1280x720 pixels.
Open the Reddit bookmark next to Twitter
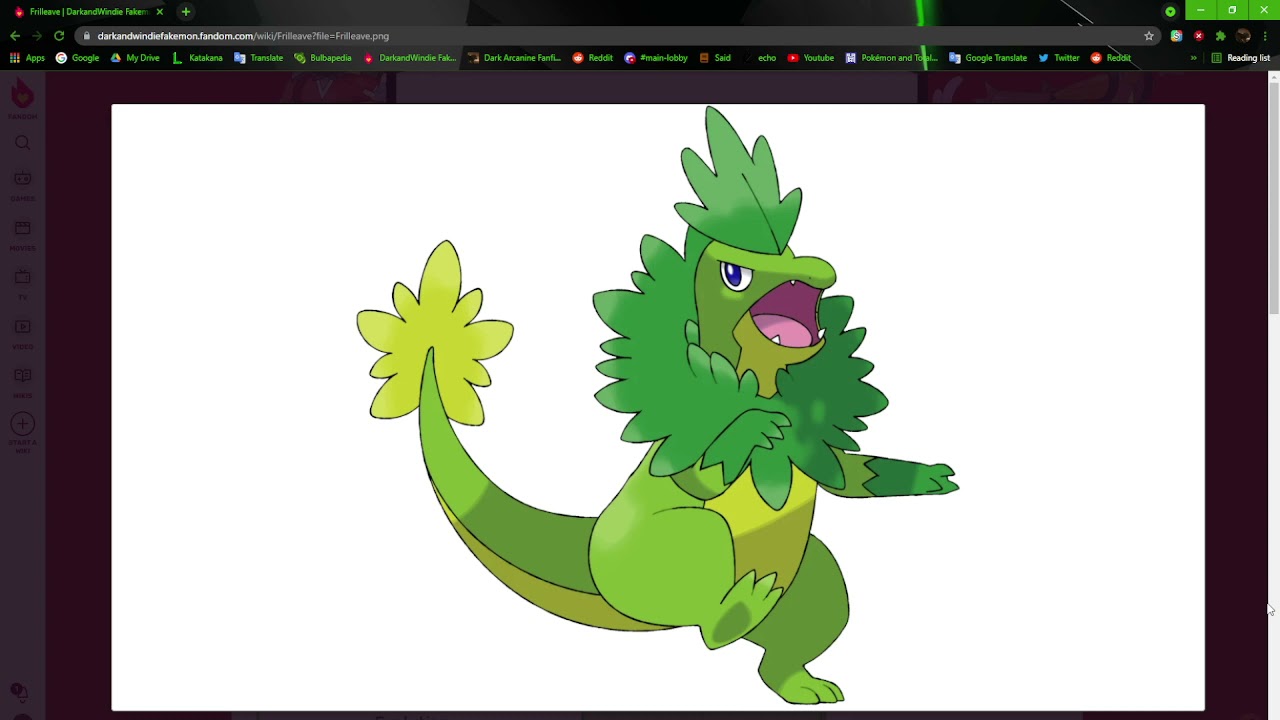coord(1110,58)
